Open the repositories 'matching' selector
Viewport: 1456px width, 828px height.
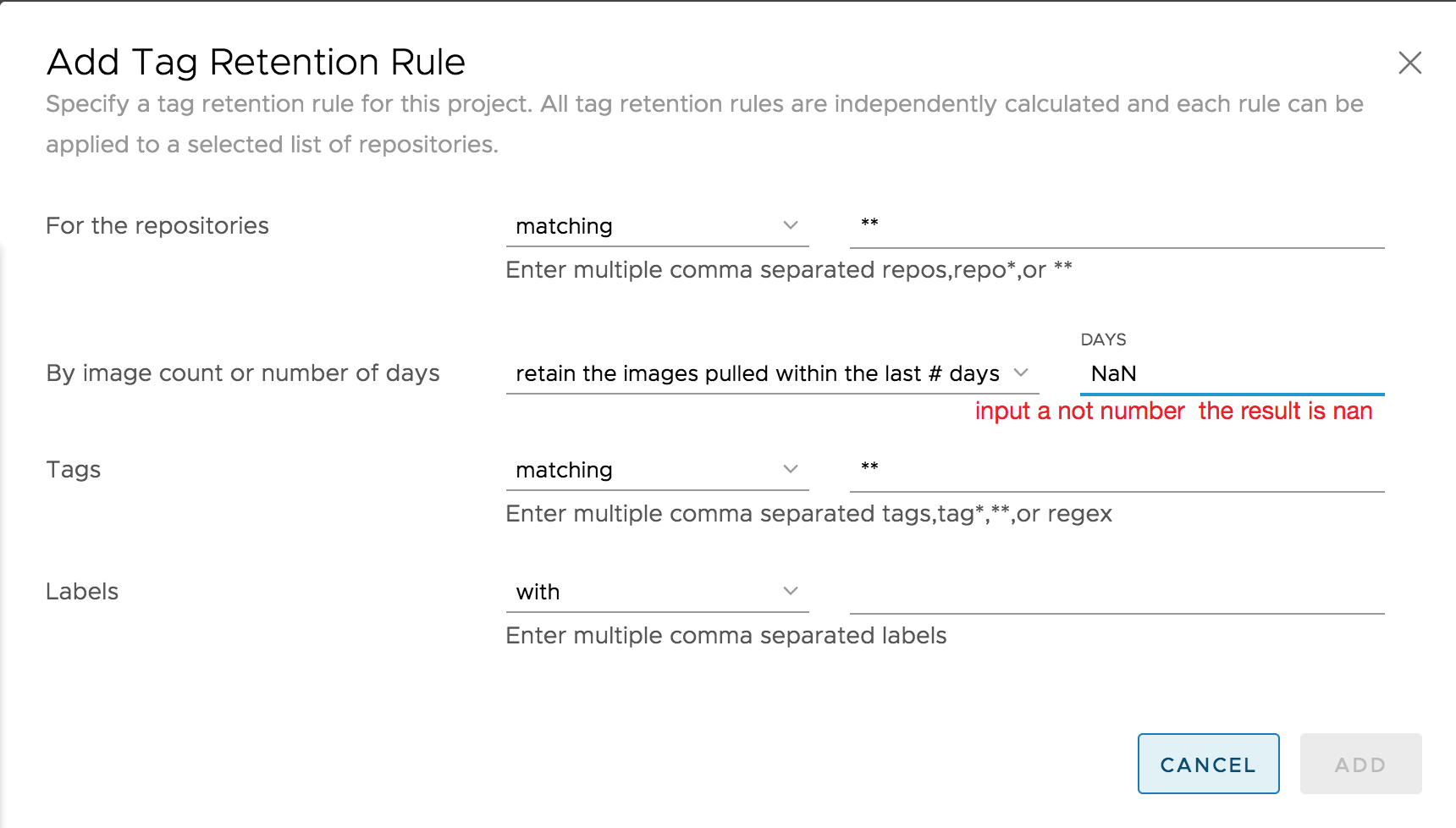pyautogui.click(x=658, y=226)
